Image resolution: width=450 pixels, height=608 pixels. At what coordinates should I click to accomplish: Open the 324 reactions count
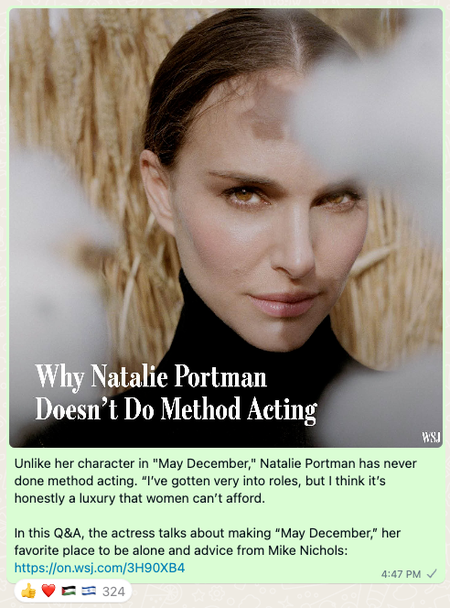point(114,592)
